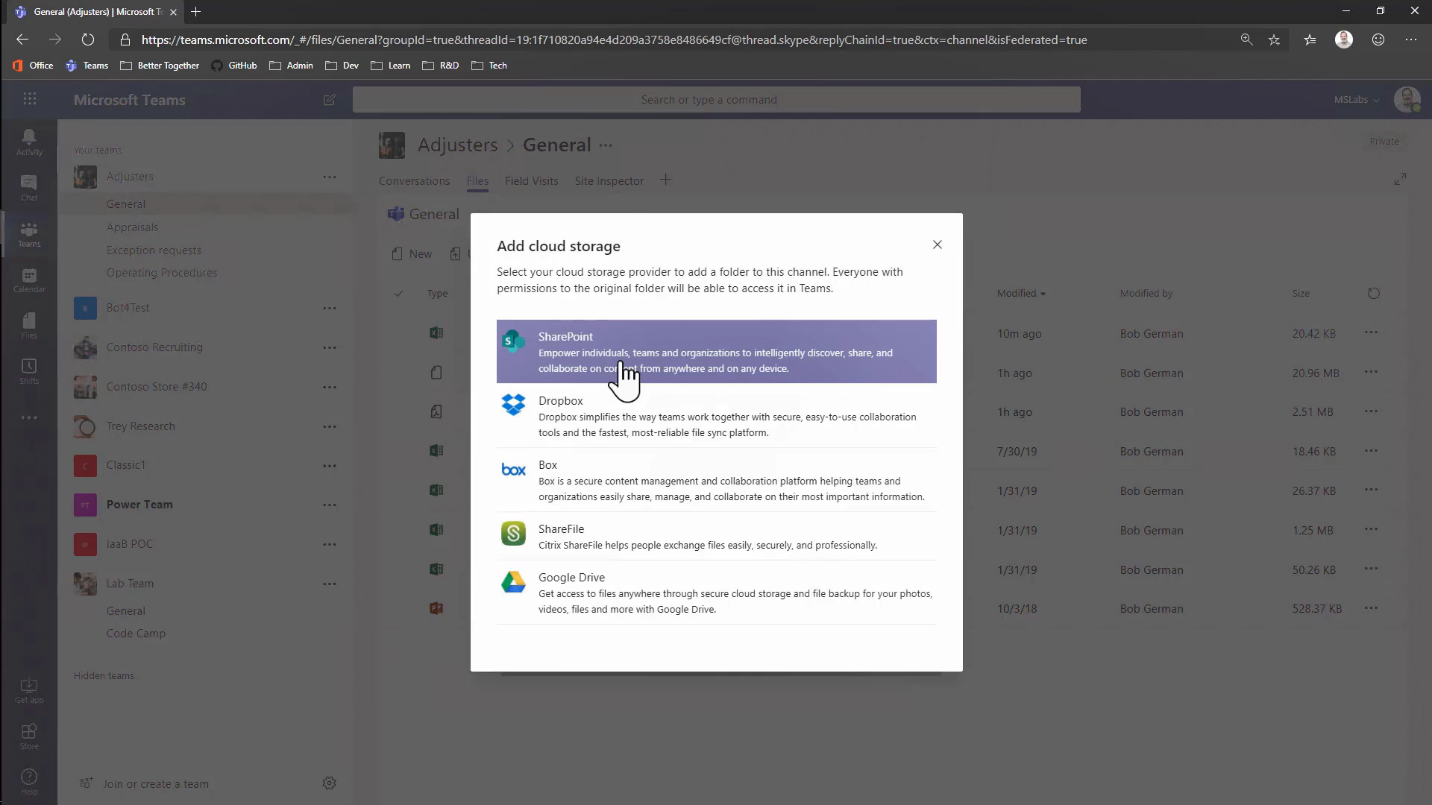Expand channel content to full screen

(x=1400, y=180)
